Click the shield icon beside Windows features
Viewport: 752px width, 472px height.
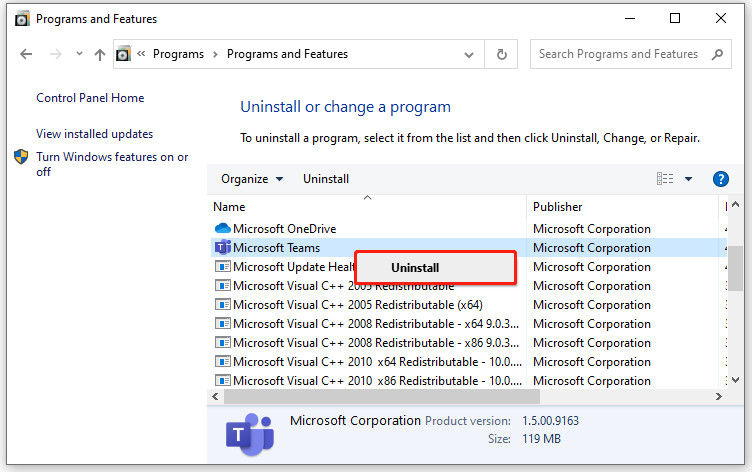click(21, 156)
